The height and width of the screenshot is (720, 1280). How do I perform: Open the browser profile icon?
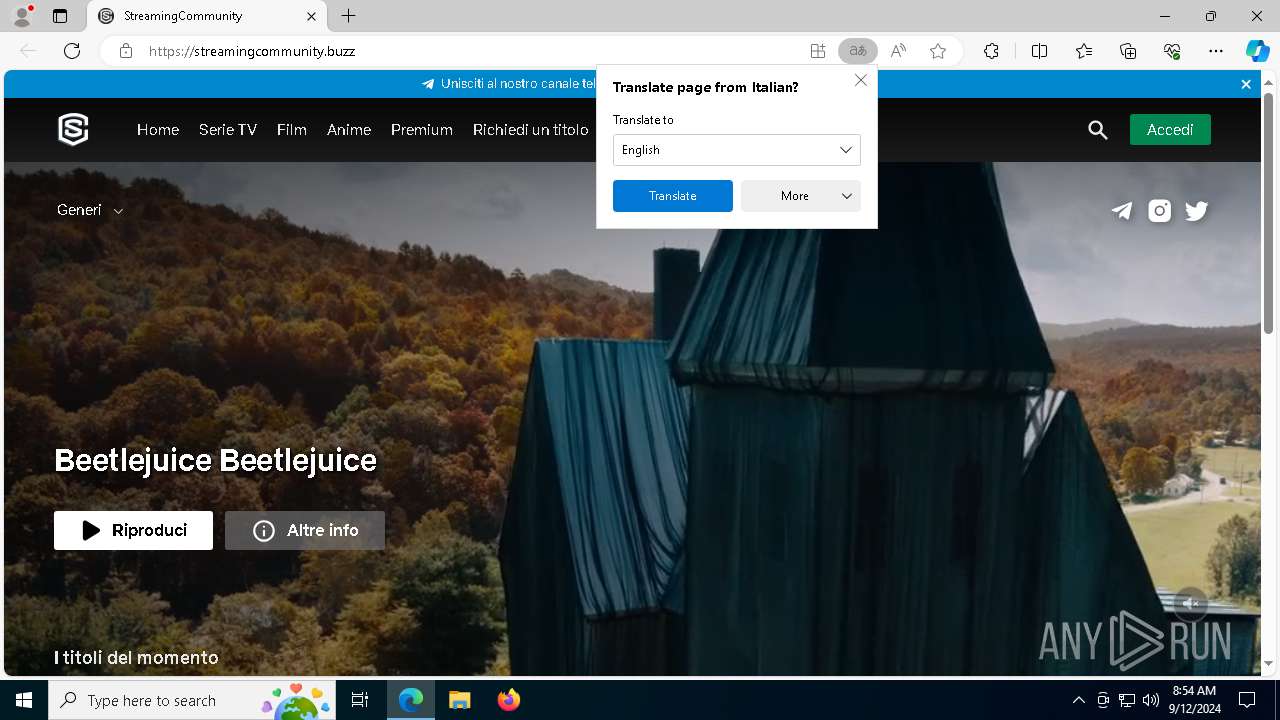21,16
